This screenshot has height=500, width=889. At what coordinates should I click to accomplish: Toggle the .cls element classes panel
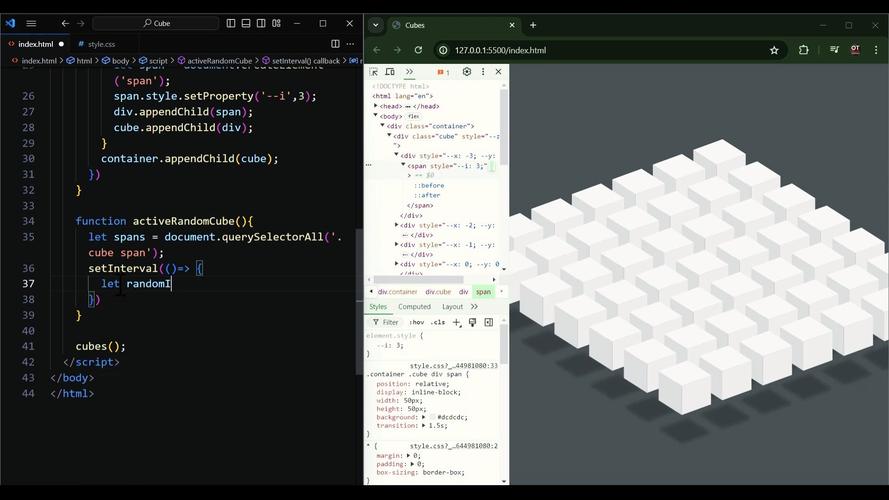437,322
